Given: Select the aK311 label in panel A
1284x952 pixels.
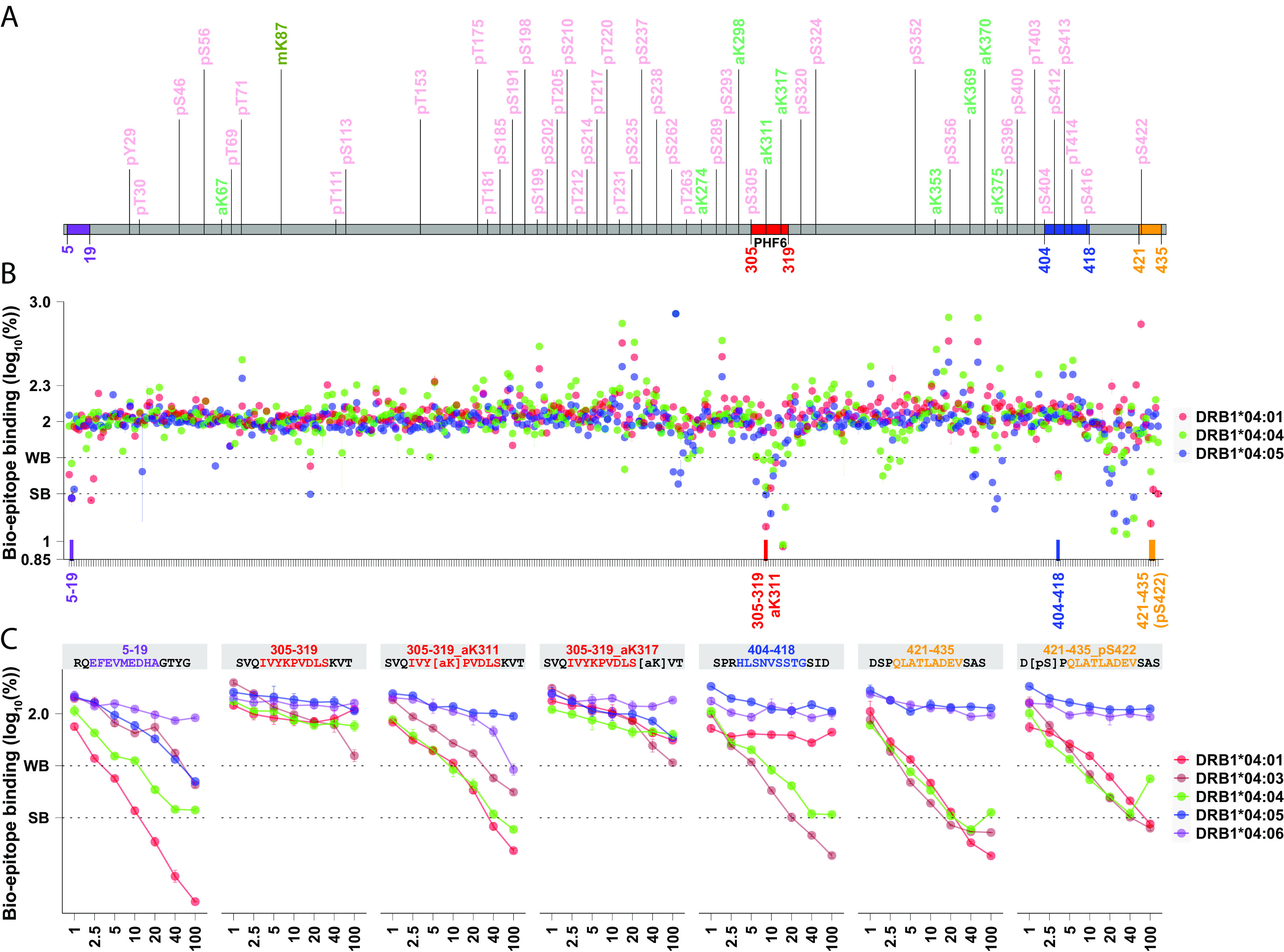Looking at the screenshot, I should pos(766,142).
